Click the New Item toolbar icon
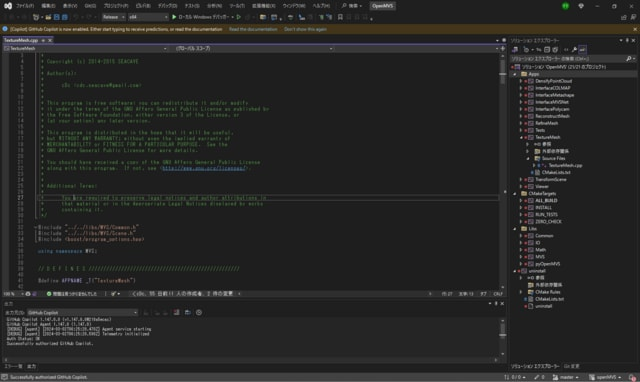 pyautogui.click(x=36, y=17)
